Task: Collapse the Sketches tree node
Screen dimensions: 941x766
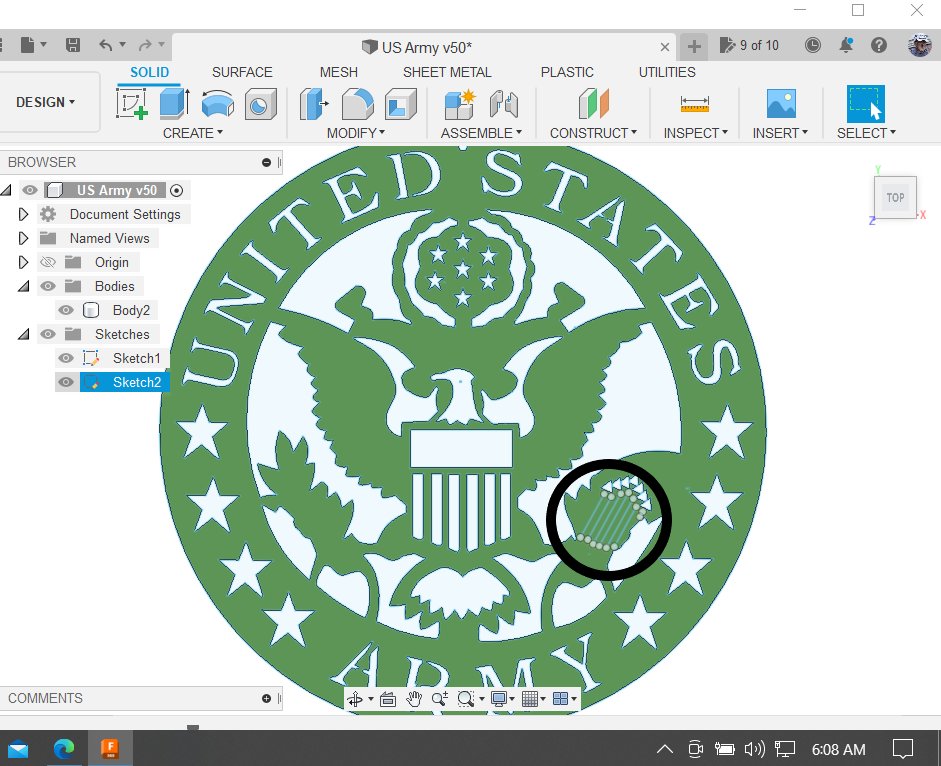Action: pos(23,334)
